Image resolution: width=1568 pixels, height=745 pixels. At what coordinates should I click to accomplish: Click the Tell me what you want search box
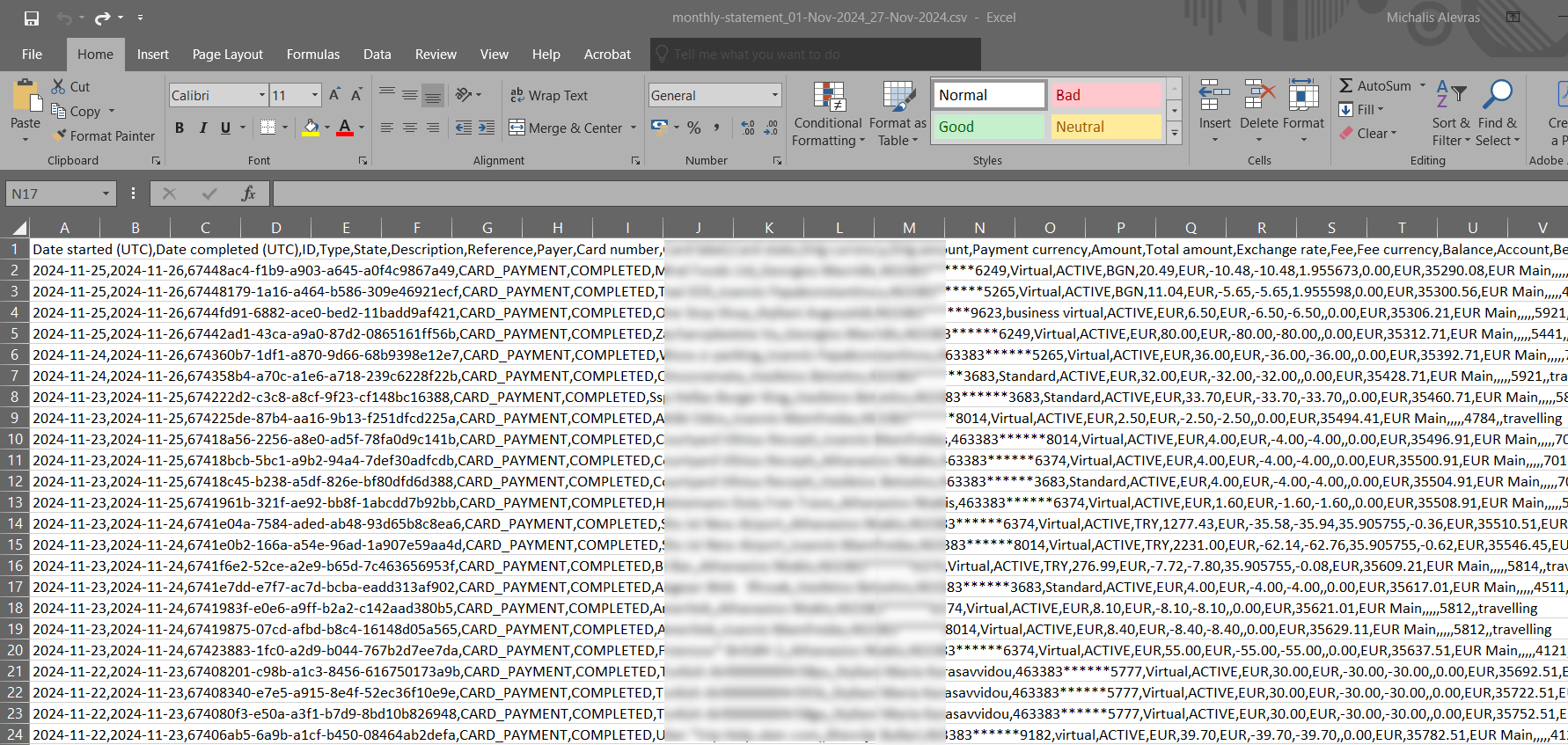[x=815, y=55]
